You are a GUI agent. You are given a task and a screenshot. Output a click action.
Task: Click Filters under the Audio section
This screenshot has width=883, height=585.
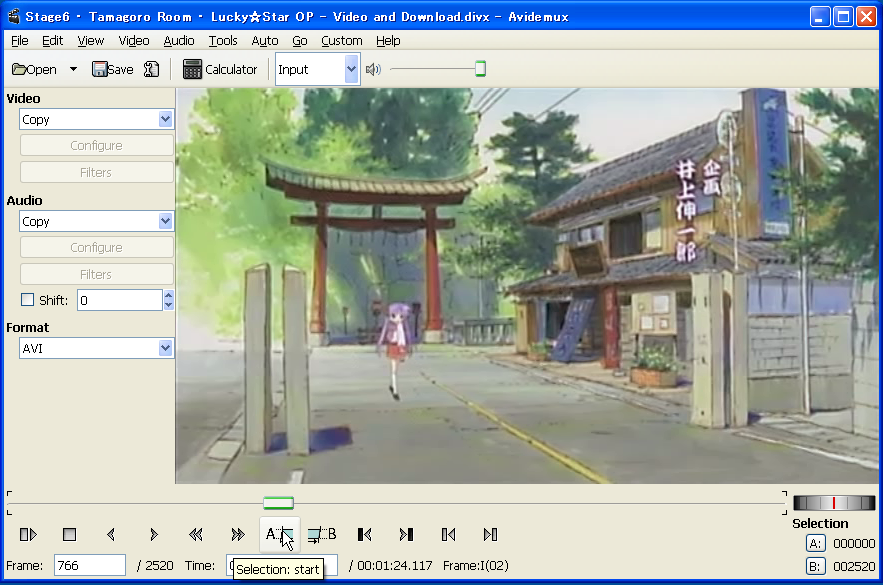pyautogui.click(x=96, y=274)
